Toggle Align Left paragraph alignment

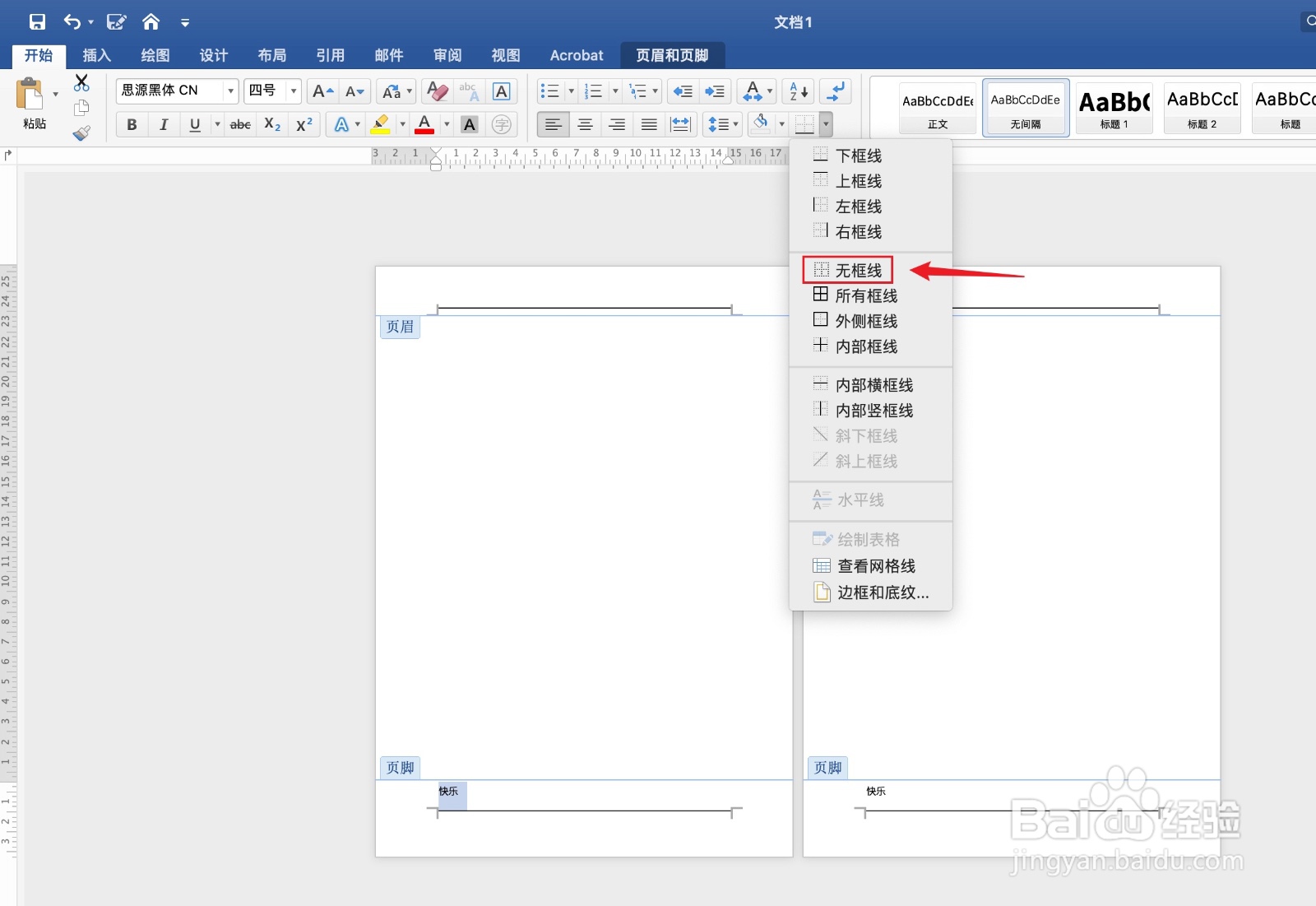pos(553,124)
